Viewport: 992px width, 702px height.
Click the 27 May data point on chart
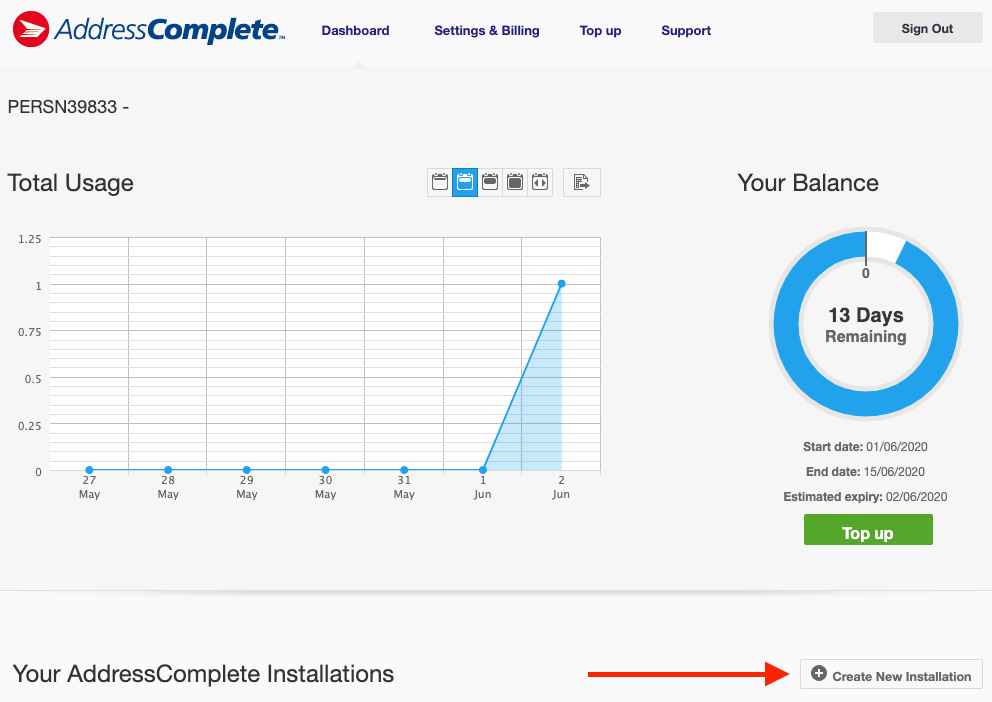89,470
